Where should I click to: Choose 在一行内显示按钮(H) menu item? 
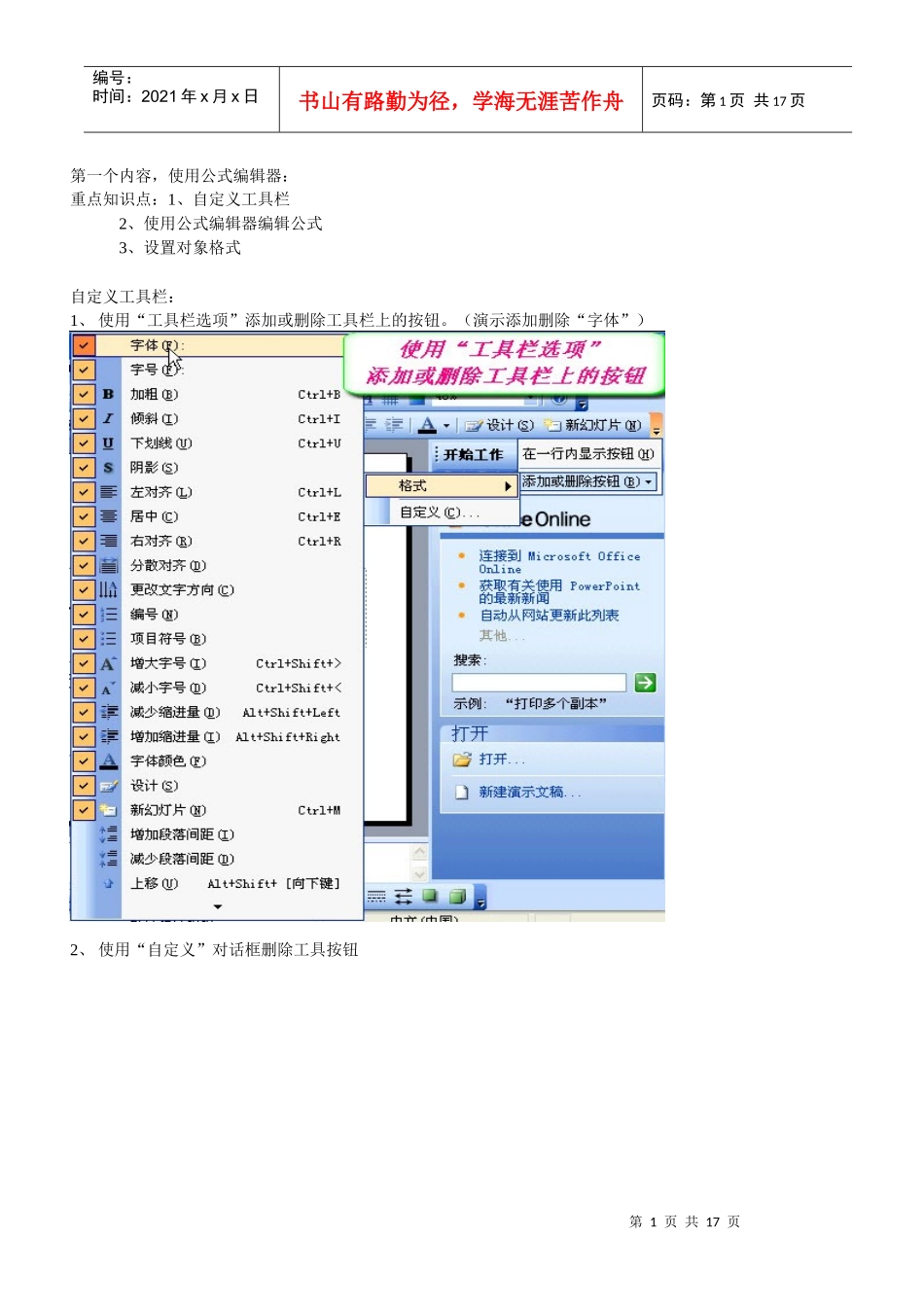(x=587, y=454)
